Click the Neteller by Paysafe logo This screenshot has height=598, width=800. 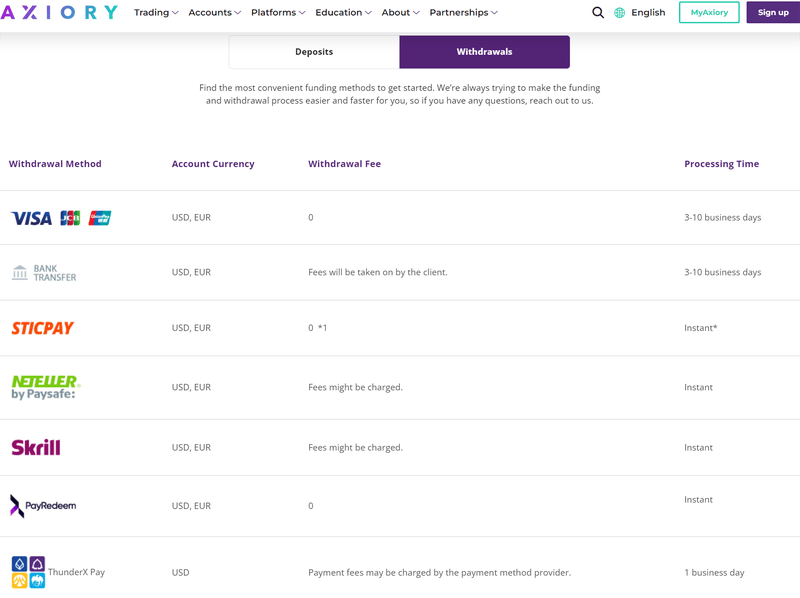pos(44,387)
